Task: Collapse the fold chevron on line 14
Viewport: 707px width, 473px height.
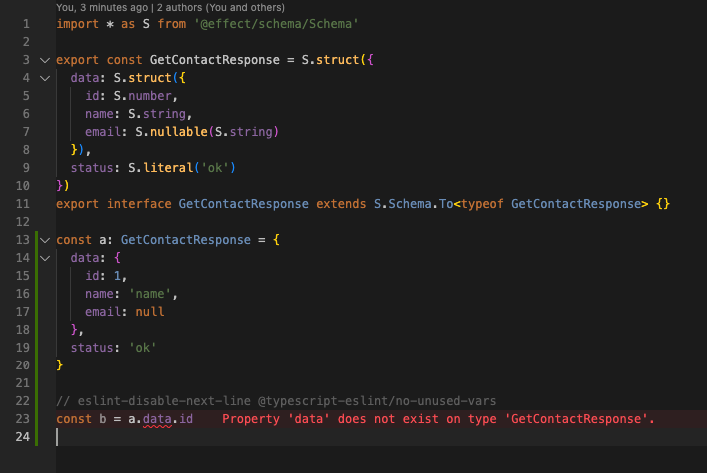Action: (45, 258)
